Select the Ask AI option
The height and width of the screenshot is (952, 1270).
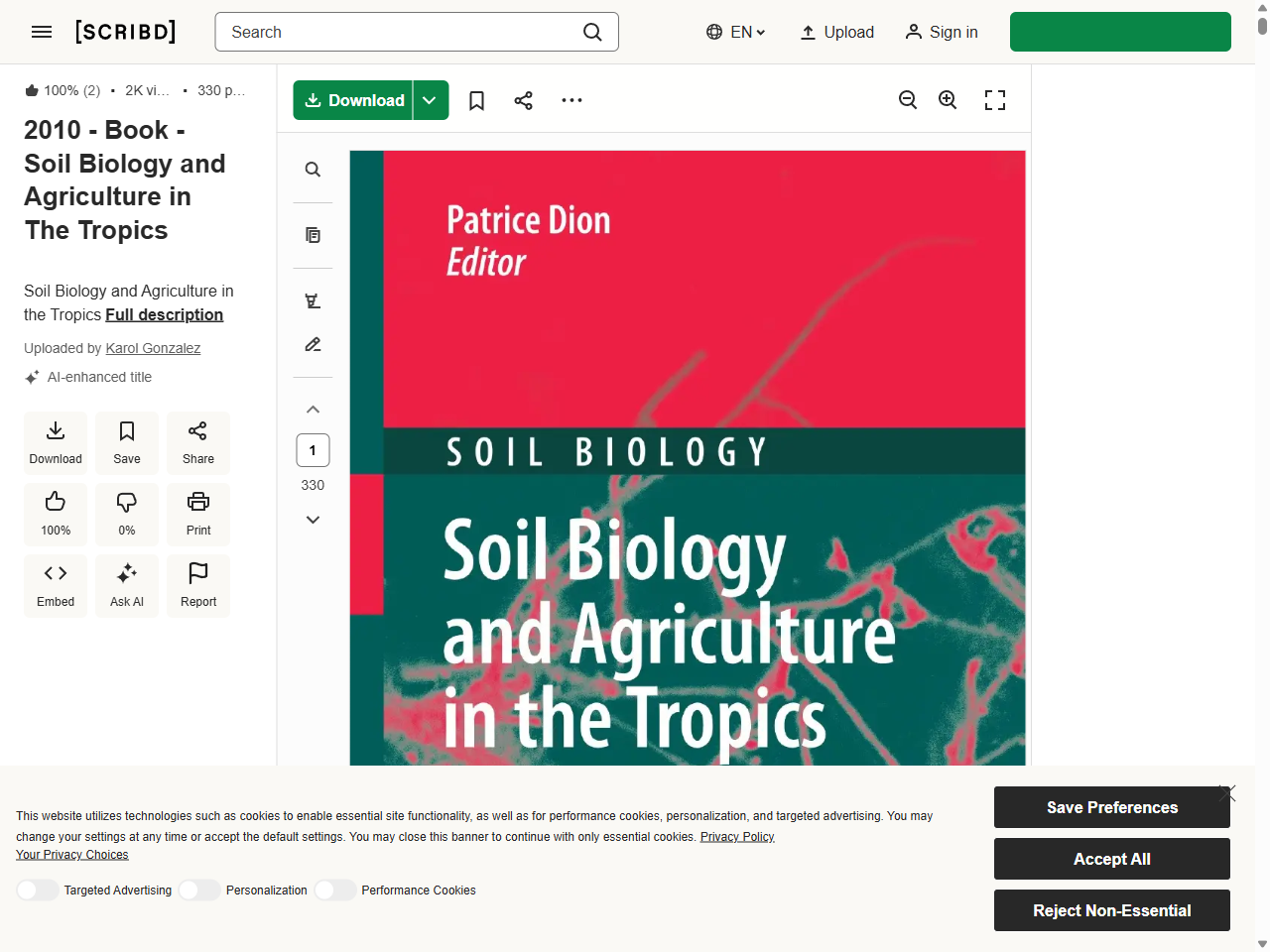pyautogui.click(x=127, y=585)
